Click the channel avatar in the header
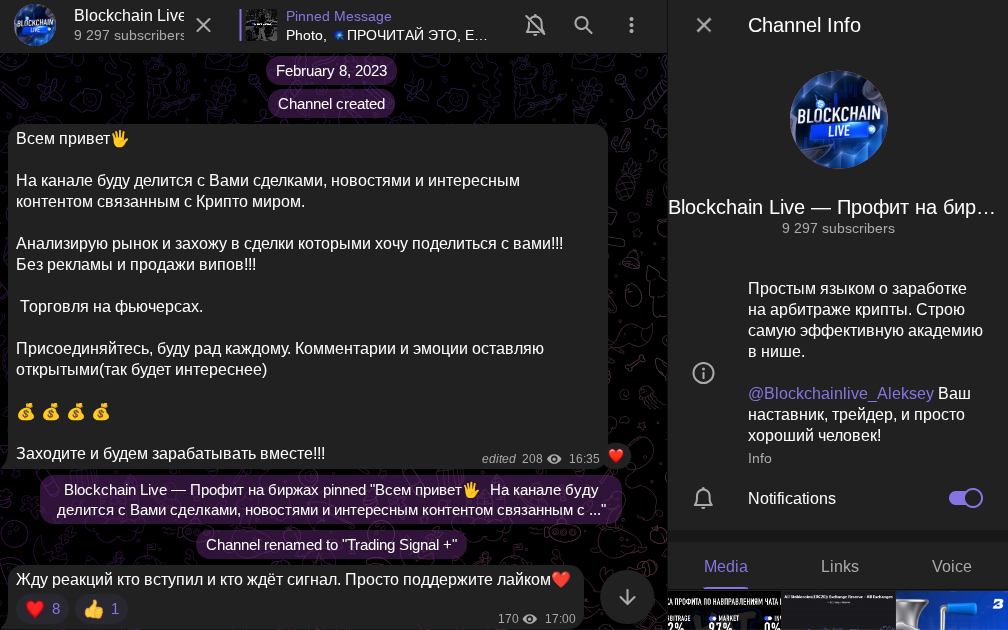The image size is (1008, 630). pos(34,25)
